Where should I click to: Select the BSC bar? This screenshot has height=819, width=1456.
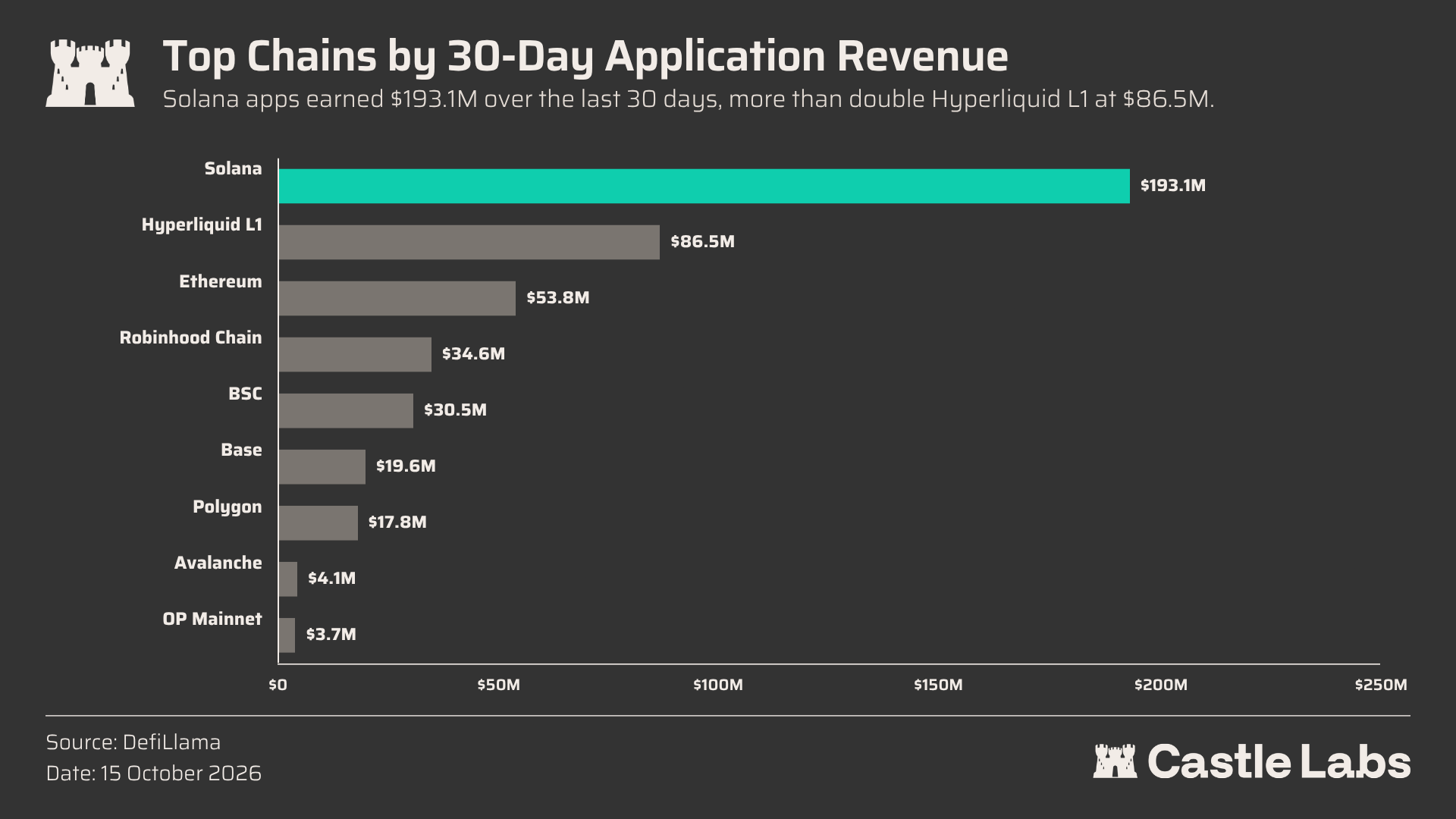point(346,410)
